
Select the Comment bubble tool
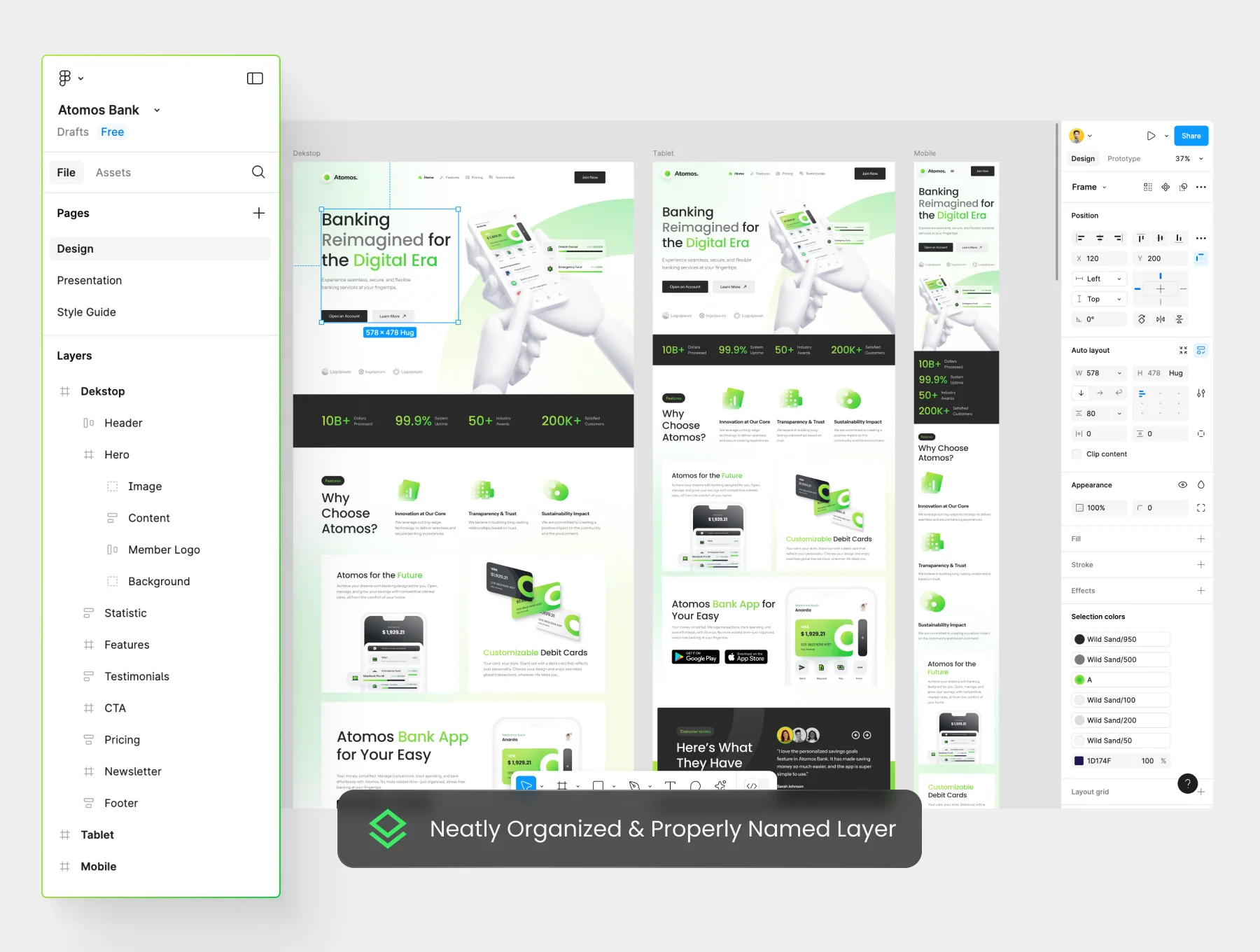click(695, 785)
